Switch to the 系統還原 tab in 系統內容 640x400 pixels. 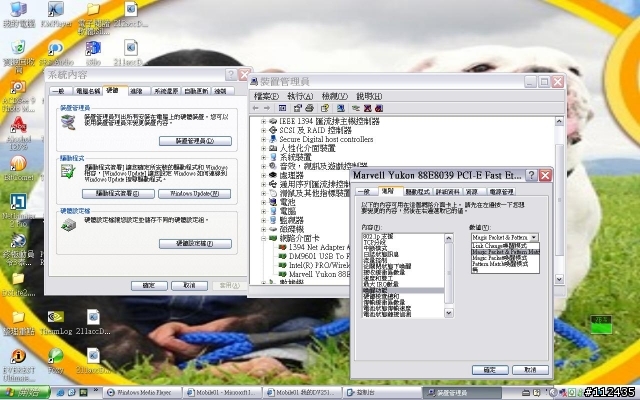pos(166,91)
